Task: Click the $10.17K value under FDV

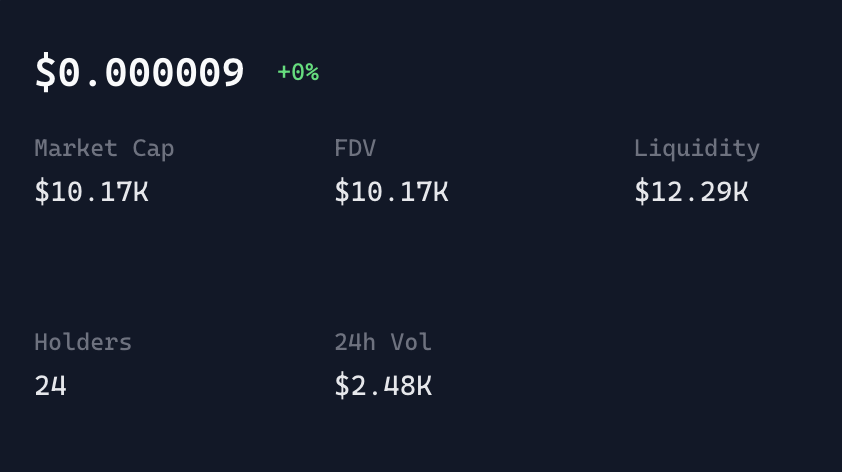Action: (x=391, y=191)
